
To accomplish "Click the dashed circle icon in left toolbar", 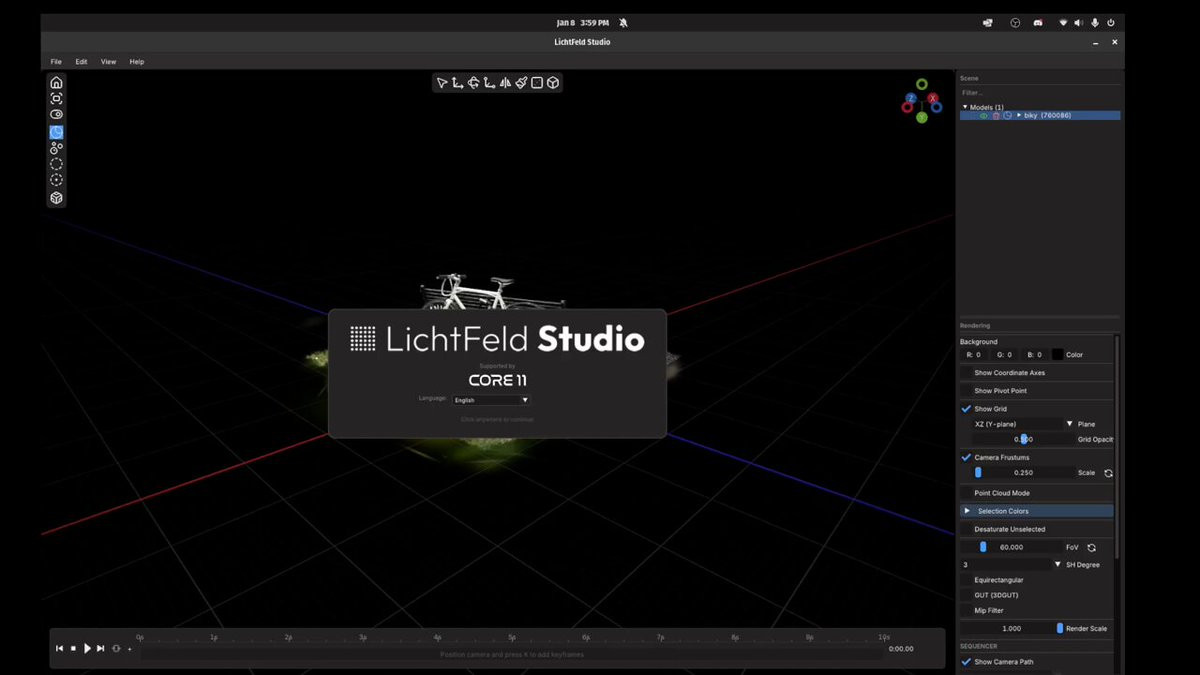I will pyautogui.click(x=56, y=164).
